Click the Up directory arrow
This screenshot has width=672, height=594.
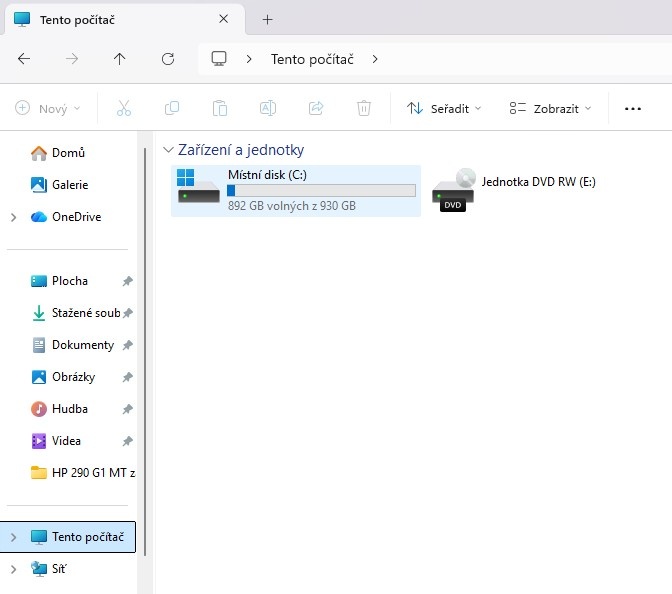120,59
